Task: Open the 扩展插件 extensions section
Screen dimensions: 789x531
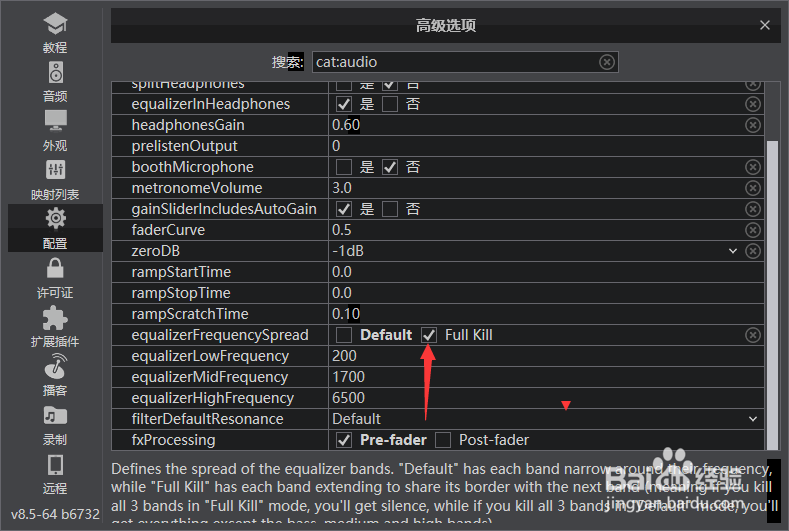Action: pyautogui.click(x=55, y=327)
